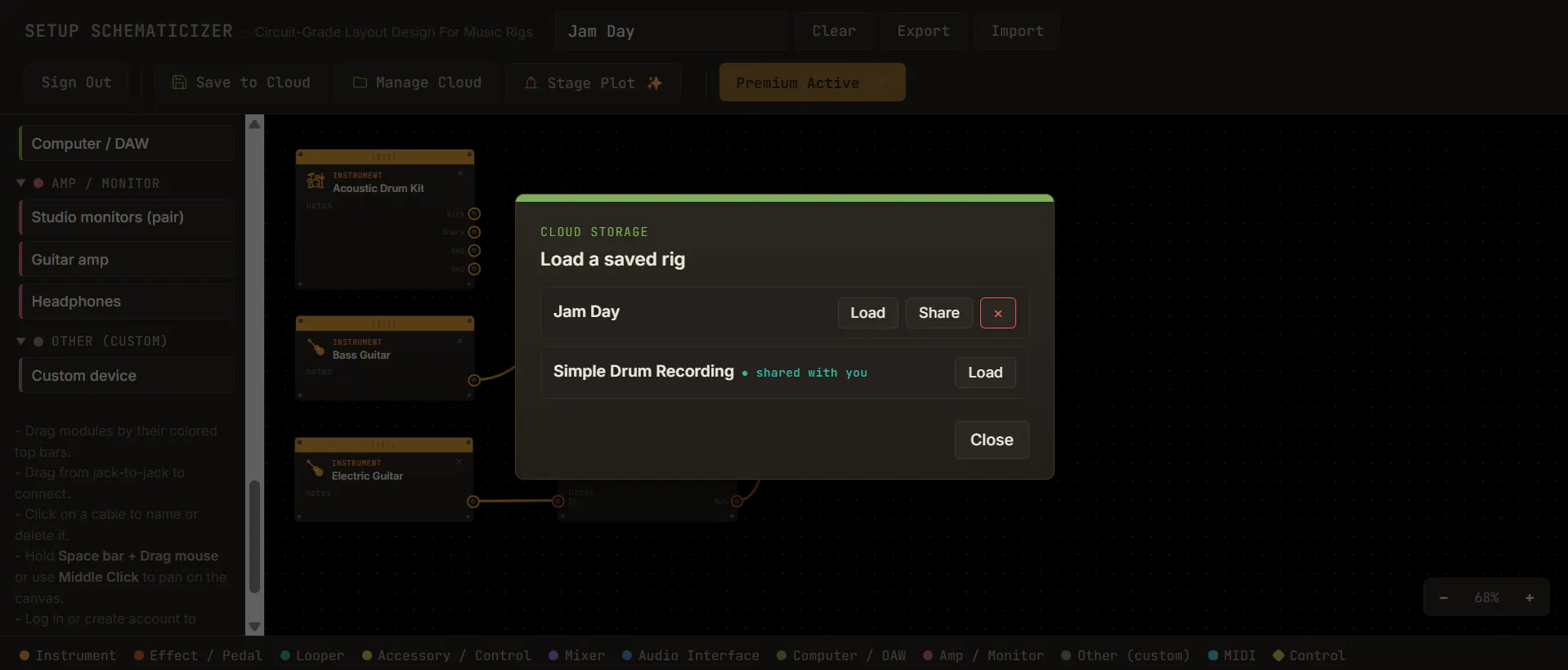Select the Simple Drum Recording entry name
Screen dimensions: 1568x670
click(x=643, y=371)
